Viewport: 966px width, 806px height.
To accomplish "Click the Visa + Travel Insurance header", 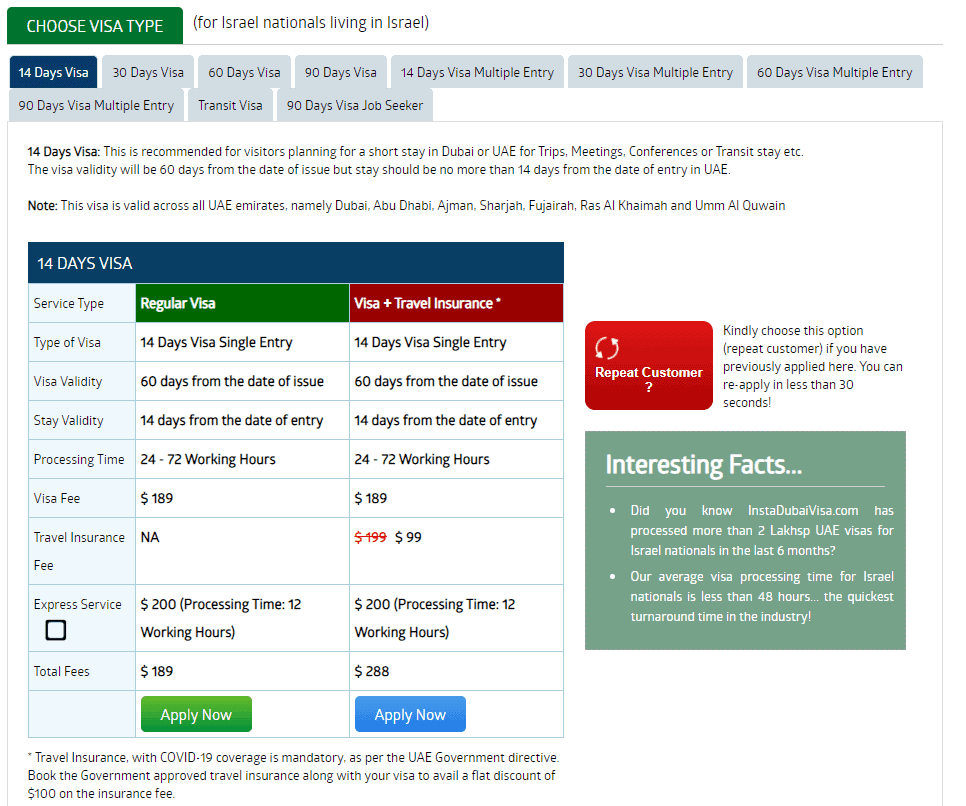I will (x=456, y=303).
